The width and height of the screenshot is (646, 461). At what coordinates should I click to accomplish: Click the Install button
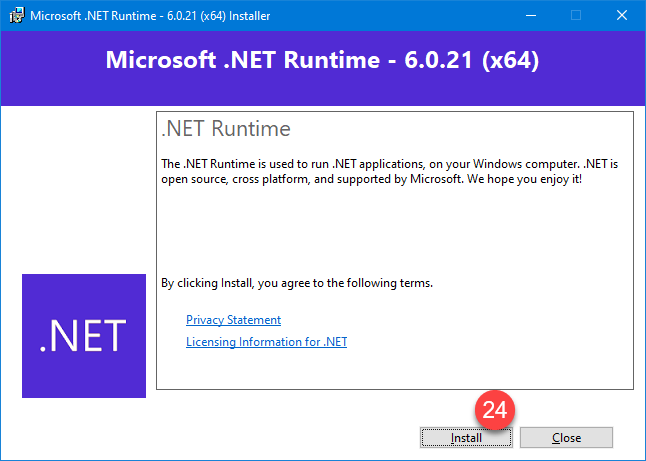tap(466, 438)
